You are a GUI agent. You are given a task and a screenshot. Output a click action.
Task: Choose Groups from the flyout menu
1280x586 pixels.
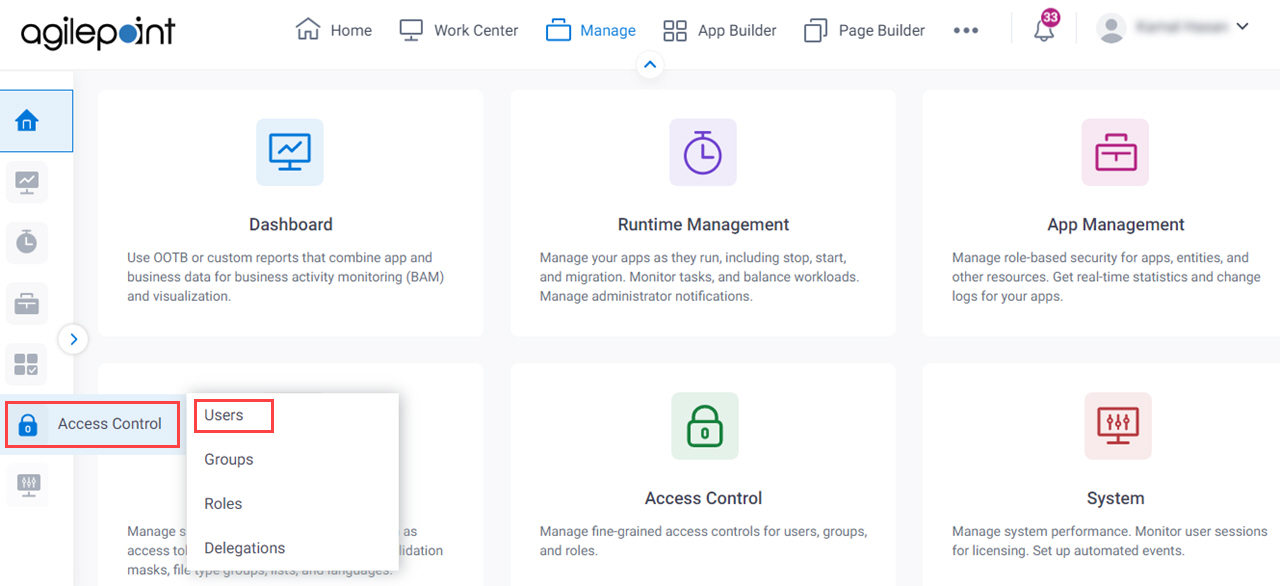(229, 460)
